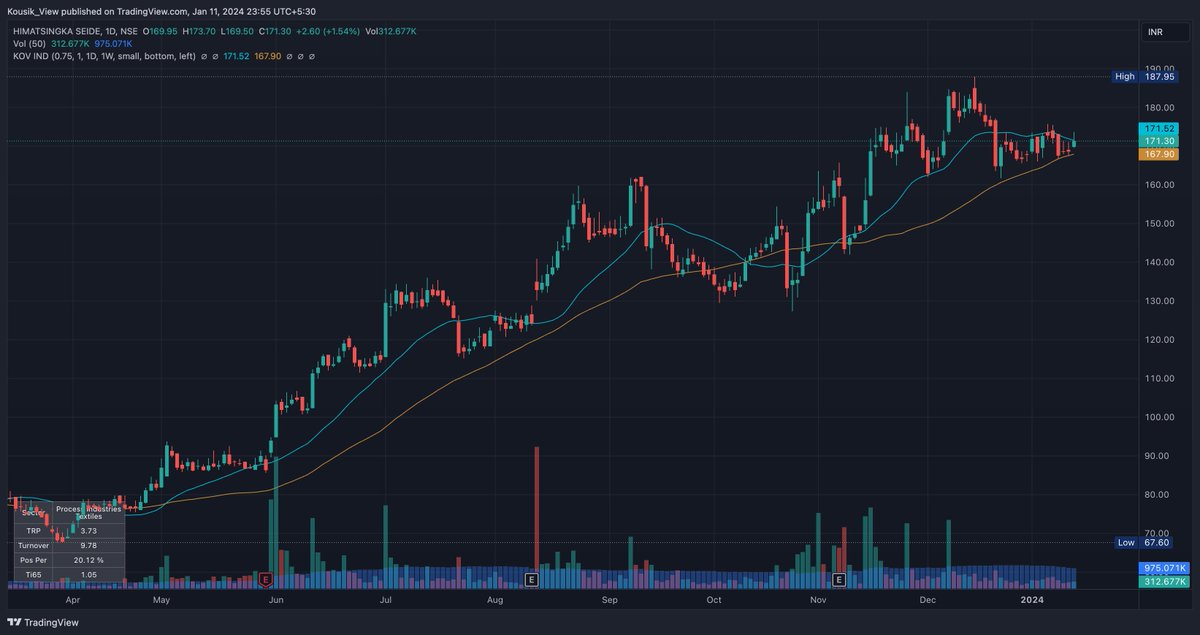Click the Vol312.677K header value
1200x635 pixels.
pyautogui.click(x=391, y=31)
